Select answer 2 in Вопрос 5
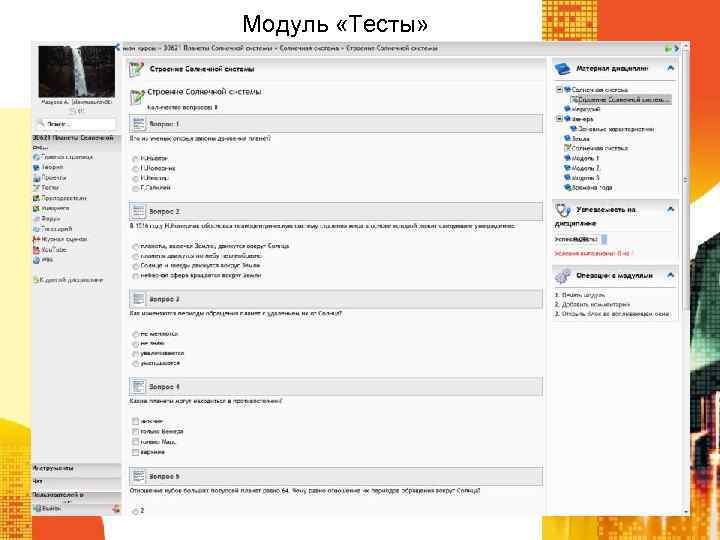The width and height of the screenshot is (720, 540). [135, 511]
